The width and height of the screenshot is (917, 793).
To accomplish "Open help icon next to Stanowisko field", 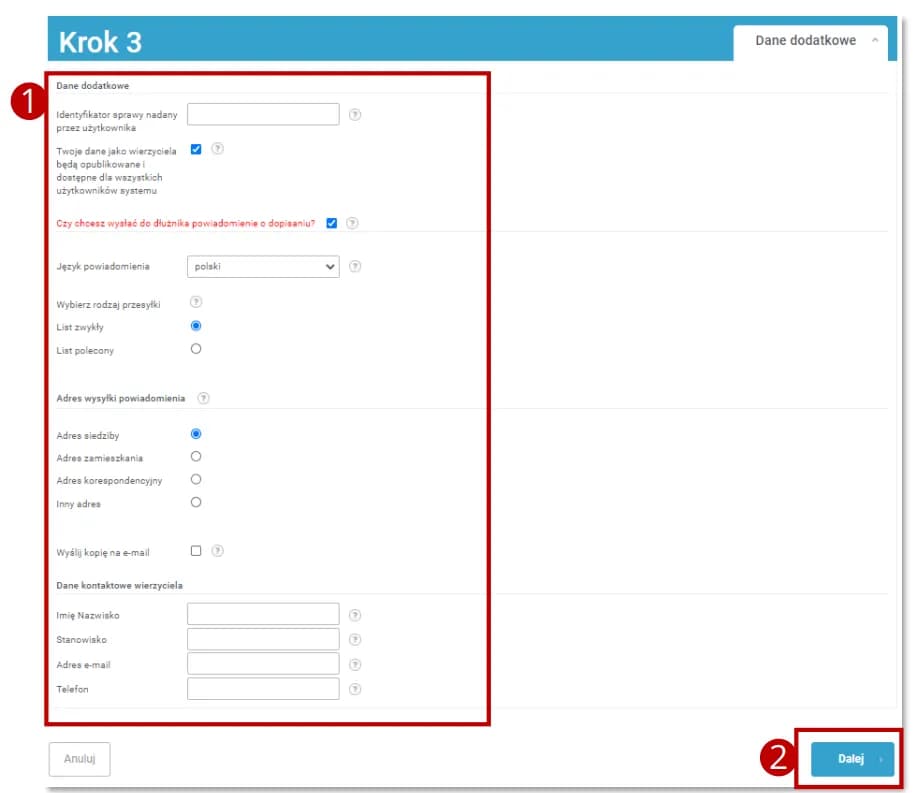I will [x=355, y=640].
